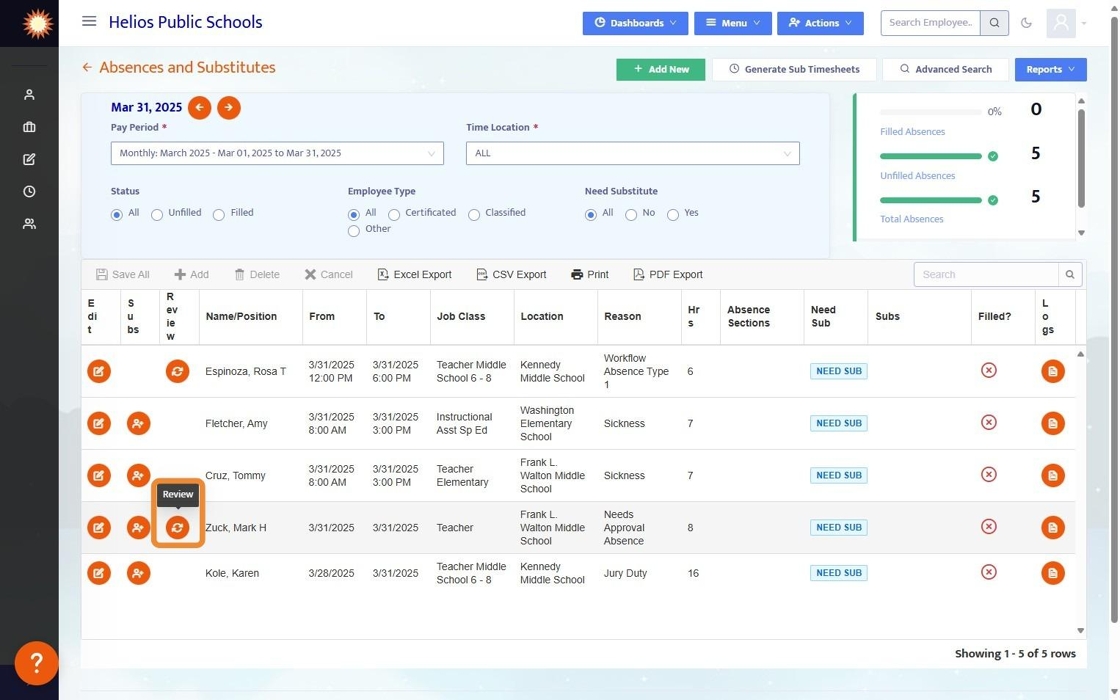Select Employee Type All radio
The height and width of the screenshot is (700, 1120).
click(x=354, y=214)
